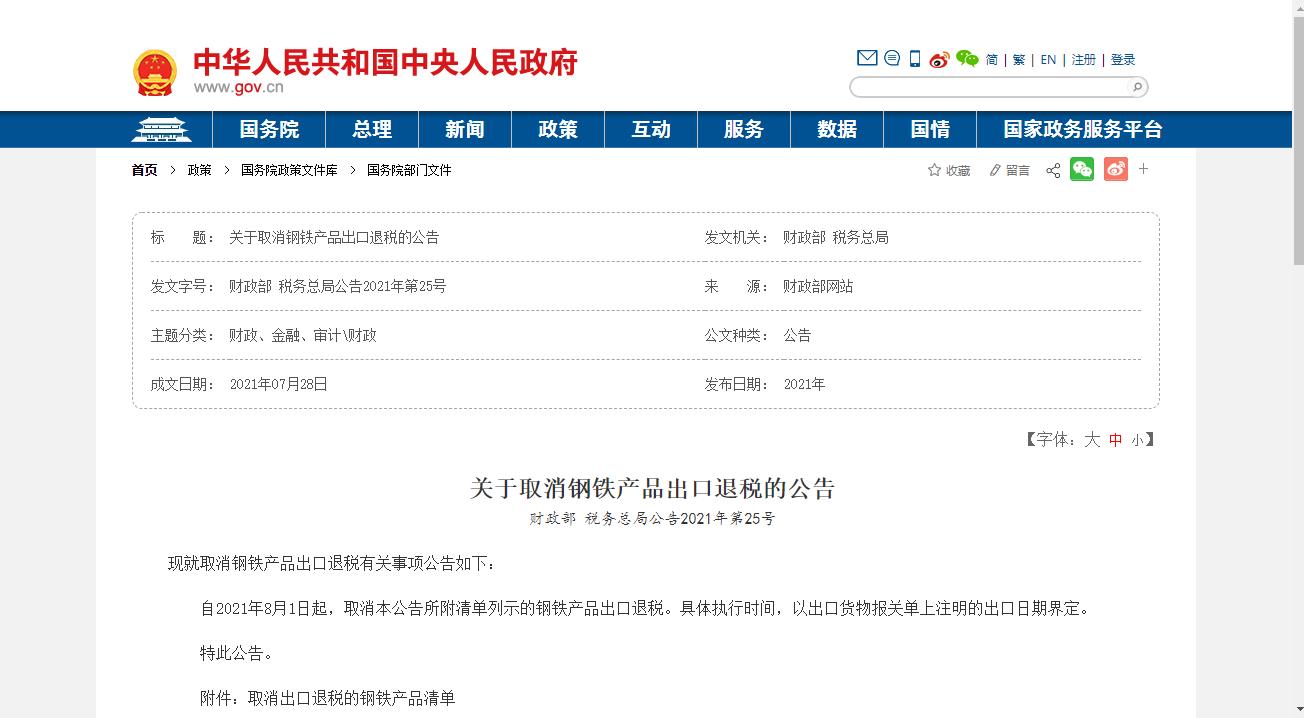Switch to English version EN

[1047, 59]
